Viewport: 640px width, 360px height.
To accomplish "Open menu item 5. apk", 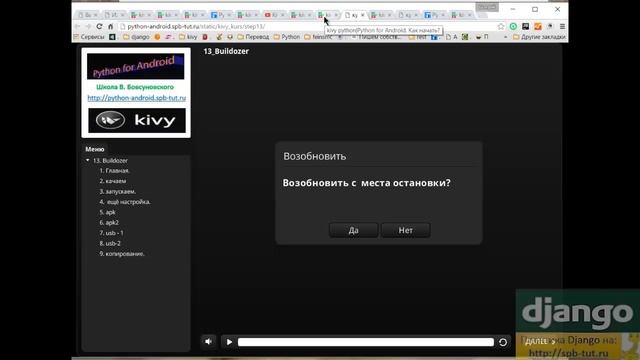I will (107, 212).
